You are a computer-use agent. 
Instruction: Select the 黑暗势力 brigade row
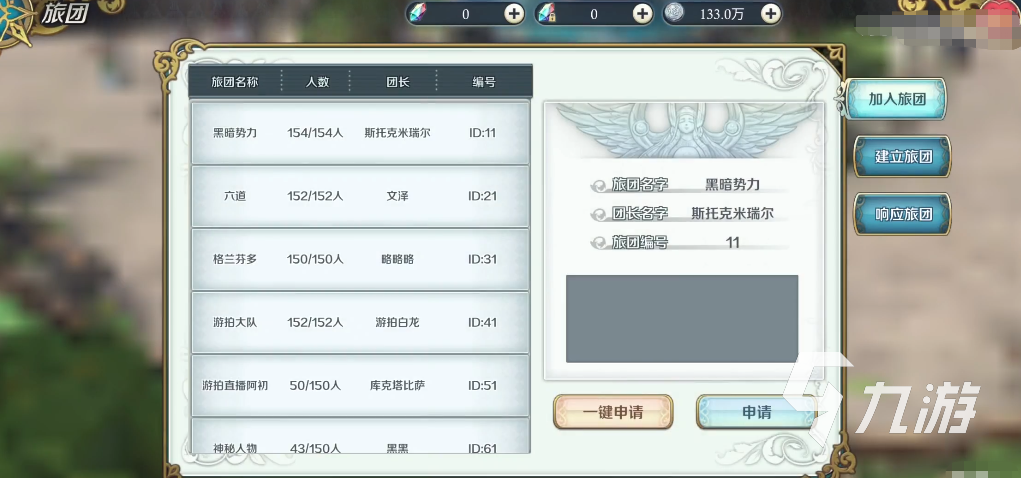point(360,133)
